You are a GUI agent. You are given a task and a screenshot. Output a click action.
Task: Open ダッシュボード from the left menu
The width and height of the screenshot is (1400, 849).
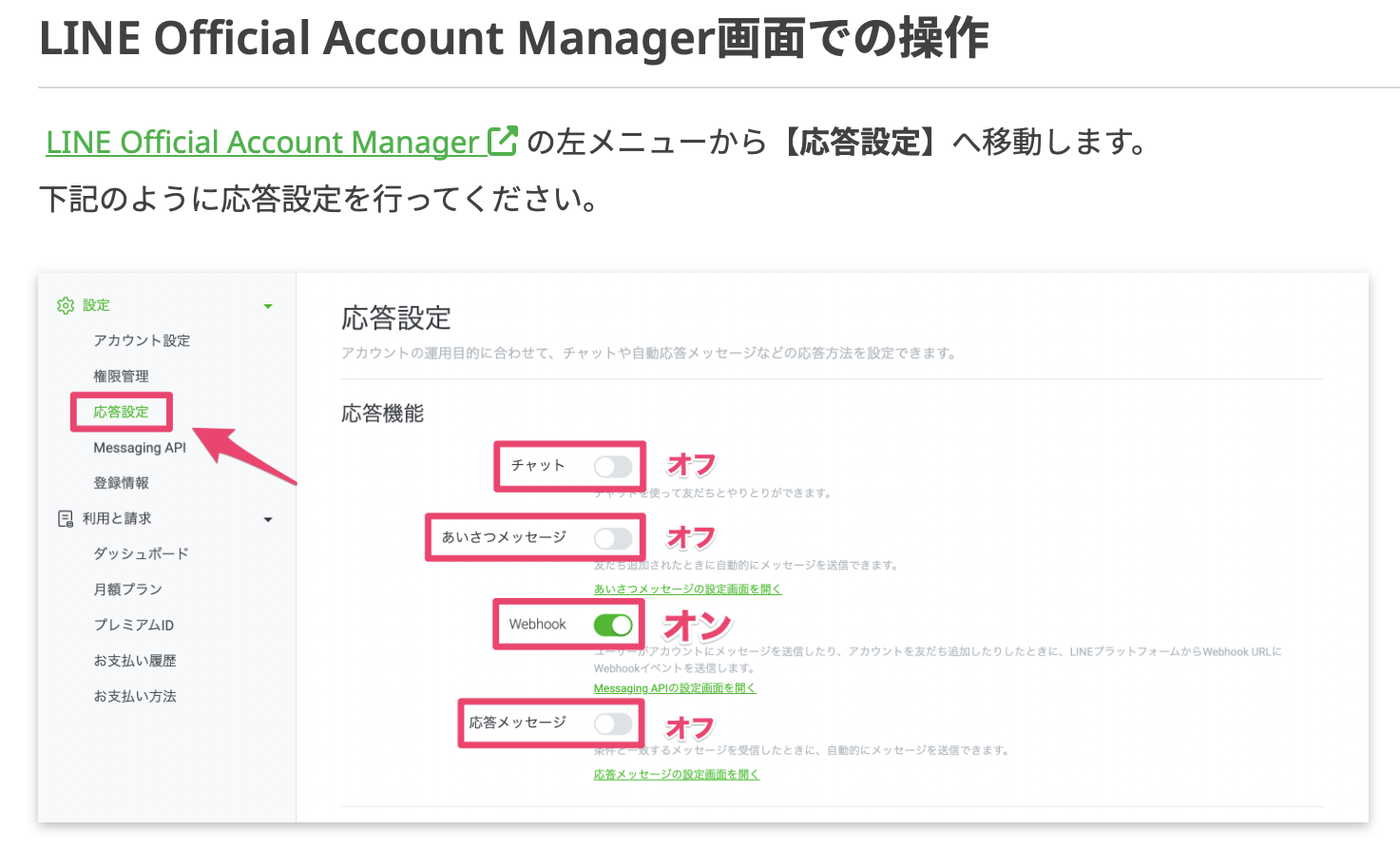tap(141, 553)
